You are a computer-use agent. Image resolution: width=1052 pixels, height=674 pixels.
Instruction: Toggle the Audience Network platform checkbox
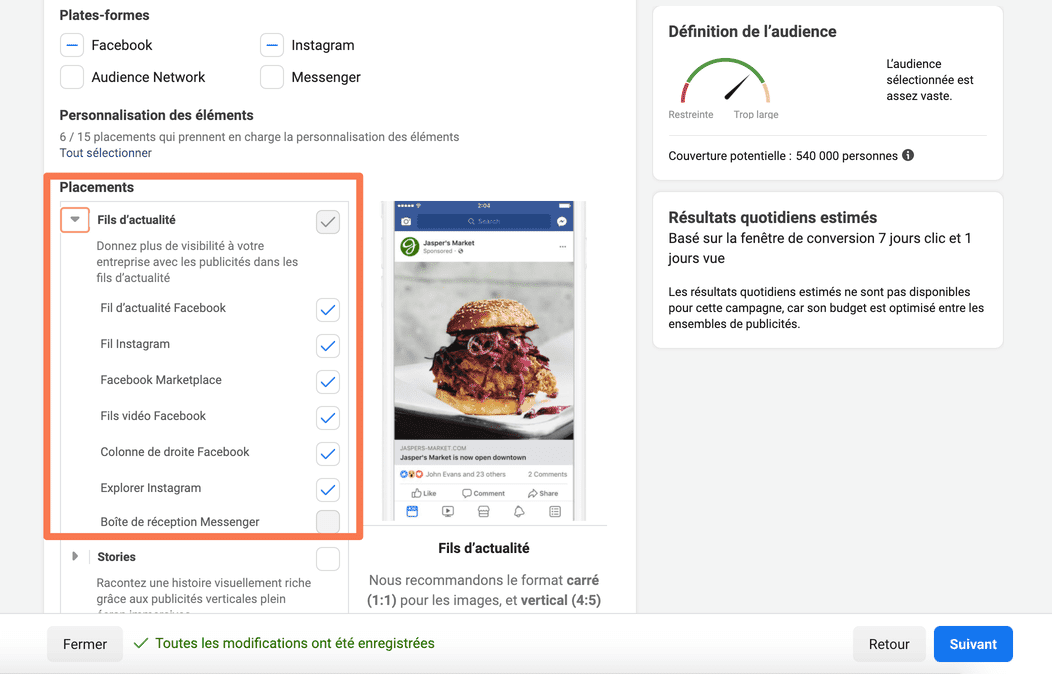[x=72, y=77]
